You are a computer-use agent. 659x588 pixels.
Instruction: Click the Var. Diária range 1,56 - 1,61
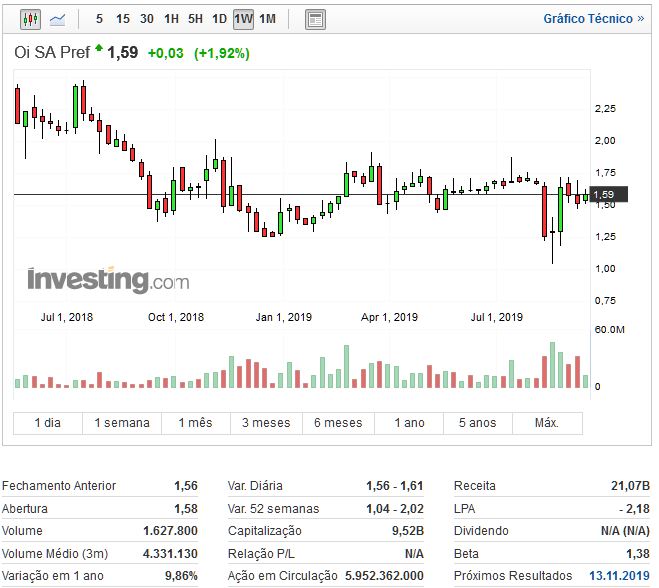(395, 486)
